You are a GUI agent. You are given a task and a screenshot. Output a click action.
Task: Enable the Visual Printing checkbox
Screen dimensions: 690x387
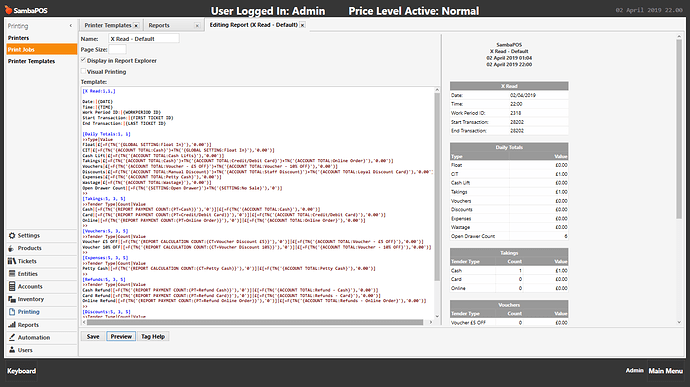[83, 71]
